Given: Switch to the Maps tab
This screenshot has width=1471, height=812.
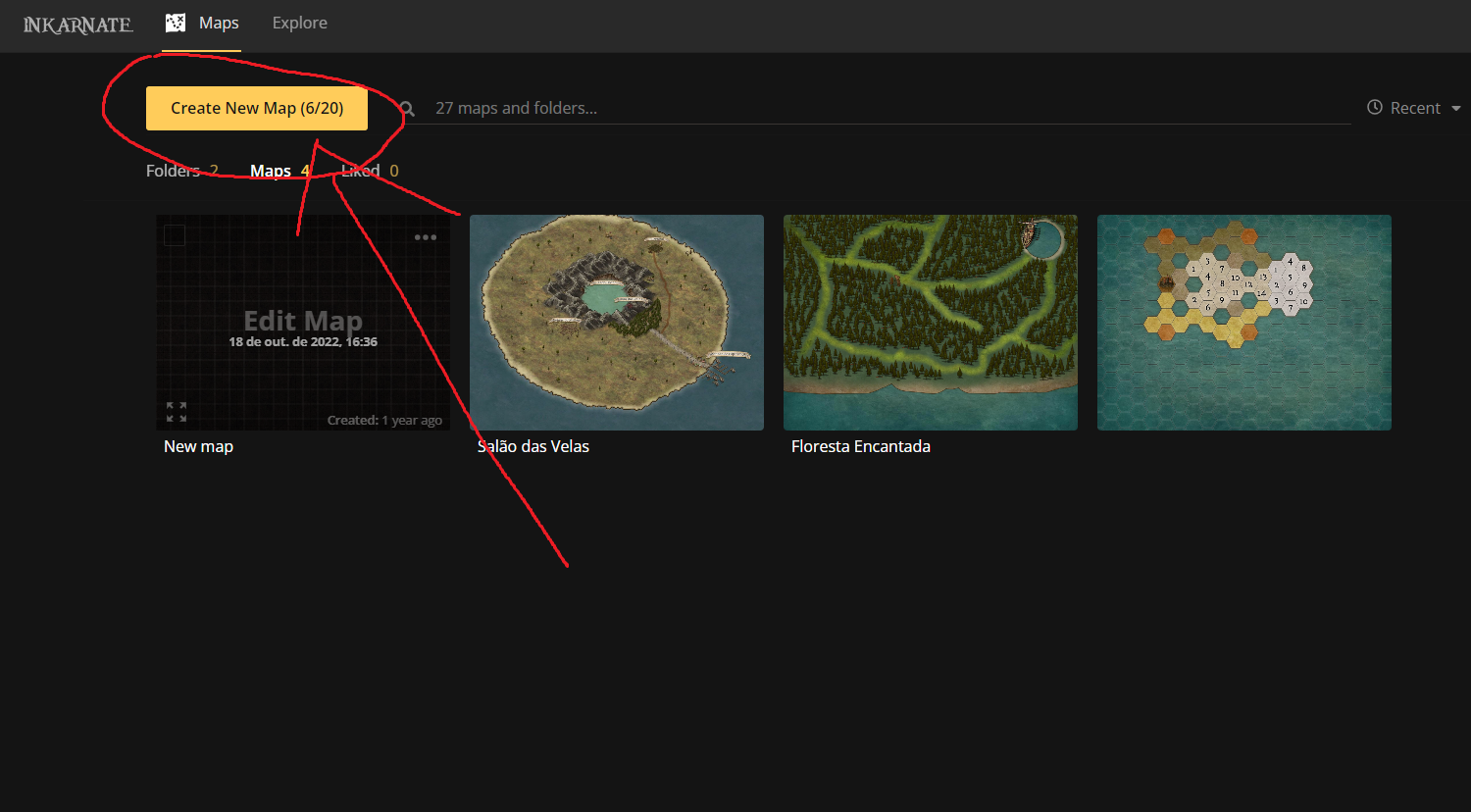Looking at the screenshot, I should [219, 22].
